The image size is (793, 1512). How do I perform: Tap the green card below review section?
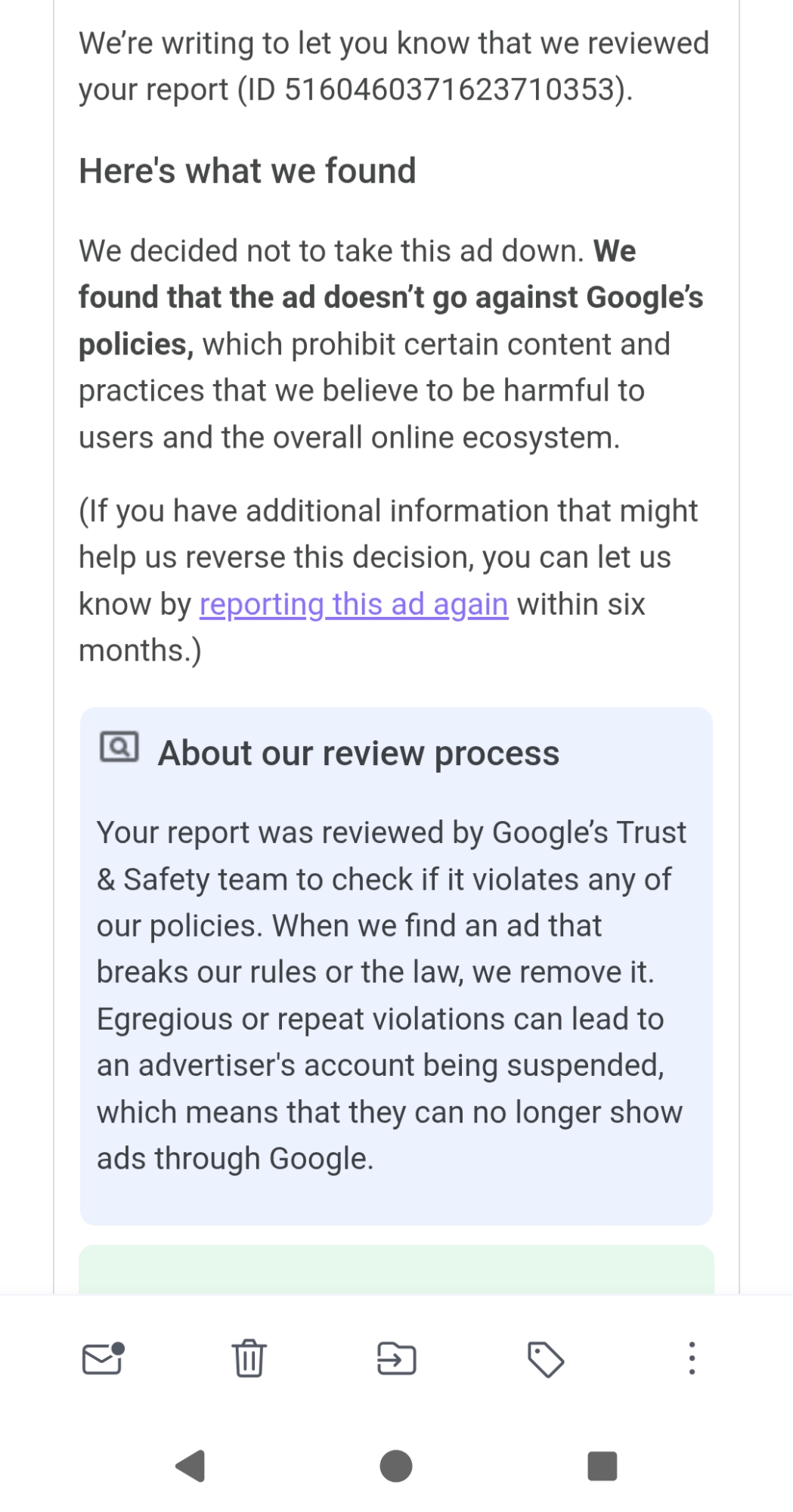tap(396, 1270)
